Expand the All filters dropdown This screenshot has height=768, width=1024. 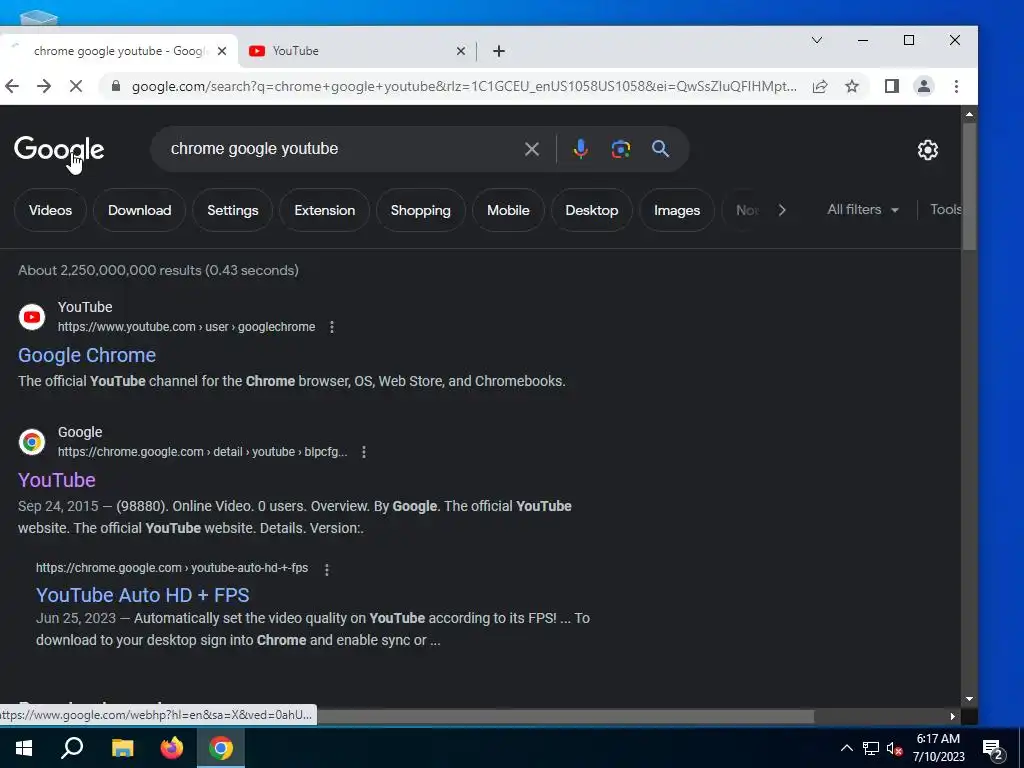pyautogui.click(x=862, y=210)
